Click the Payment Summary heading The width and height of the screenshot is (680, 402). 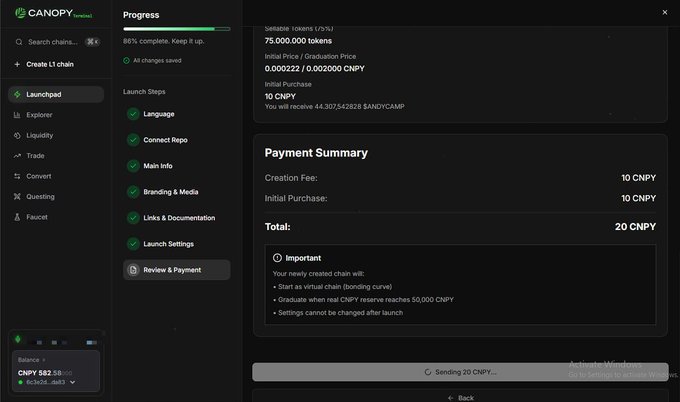pyautogui.click(x=316, y=153)
